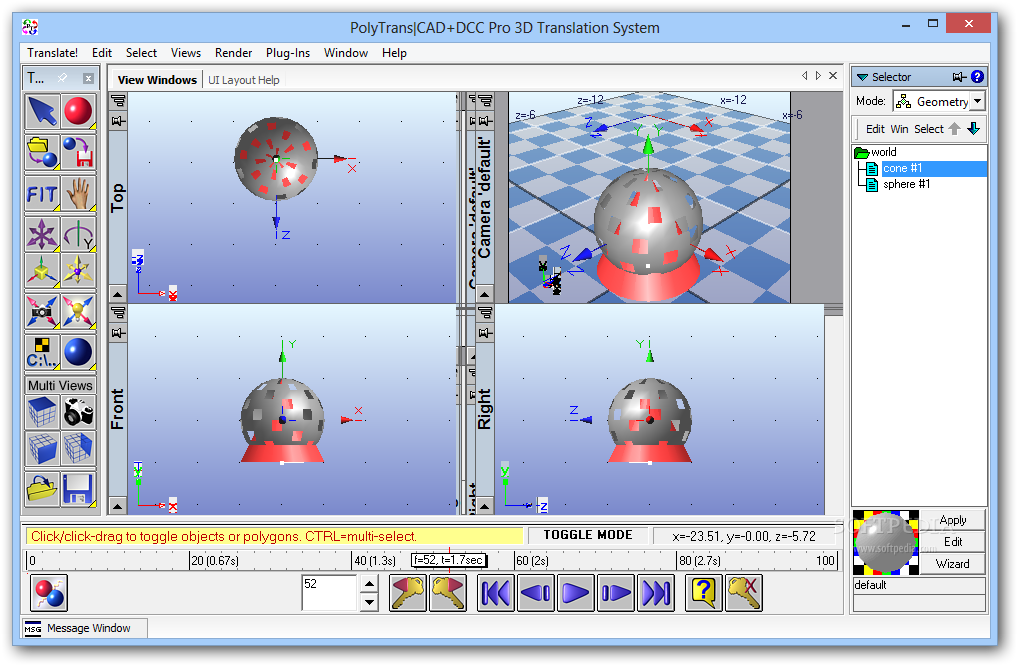Screen dimensions: 1018x666
Task: Select the rotate about Y tool
Action: coord(79,234)
